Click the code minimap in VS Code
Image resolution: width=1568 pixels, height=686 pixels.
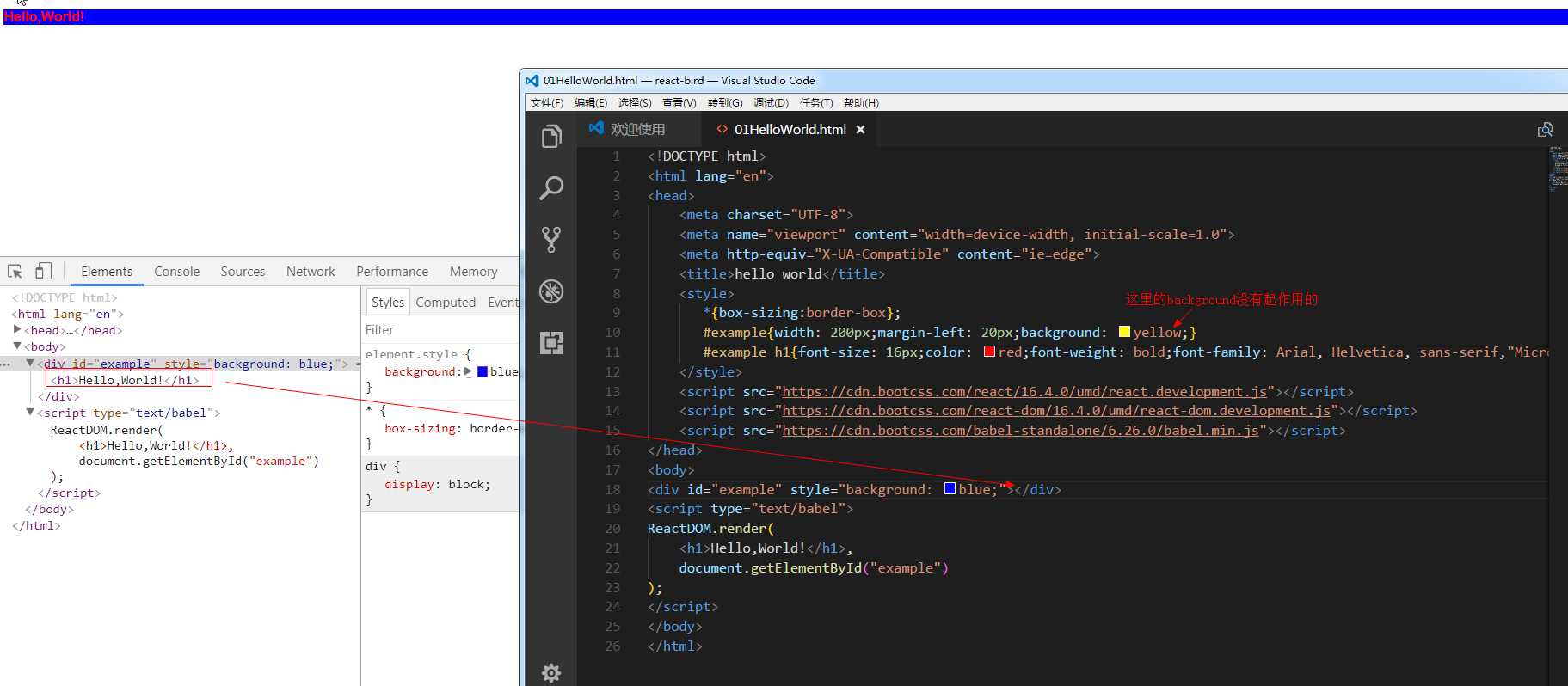(1558, 168)
